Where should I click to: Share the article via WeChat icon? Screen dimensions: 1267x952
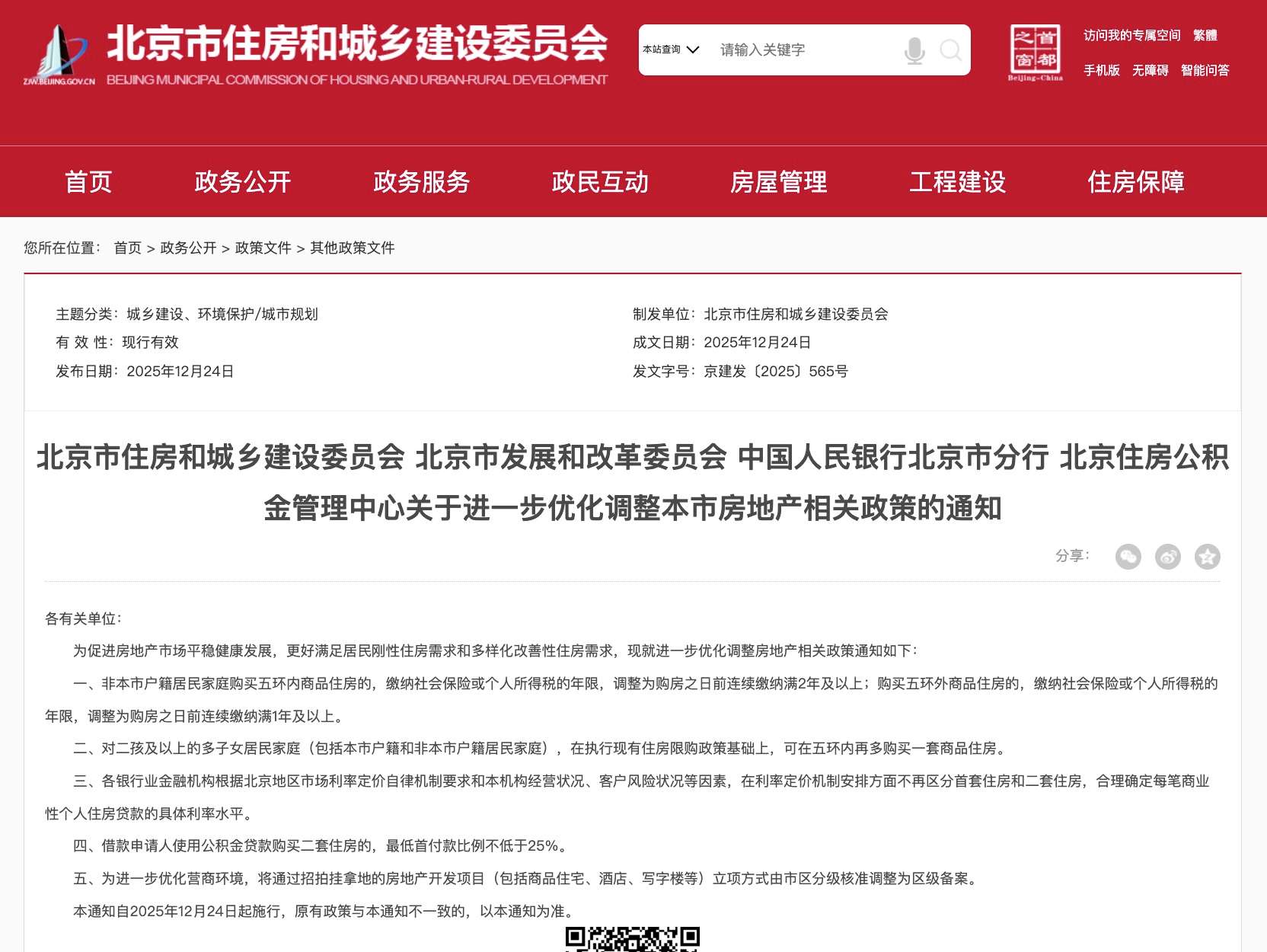tap(1128, 557)
